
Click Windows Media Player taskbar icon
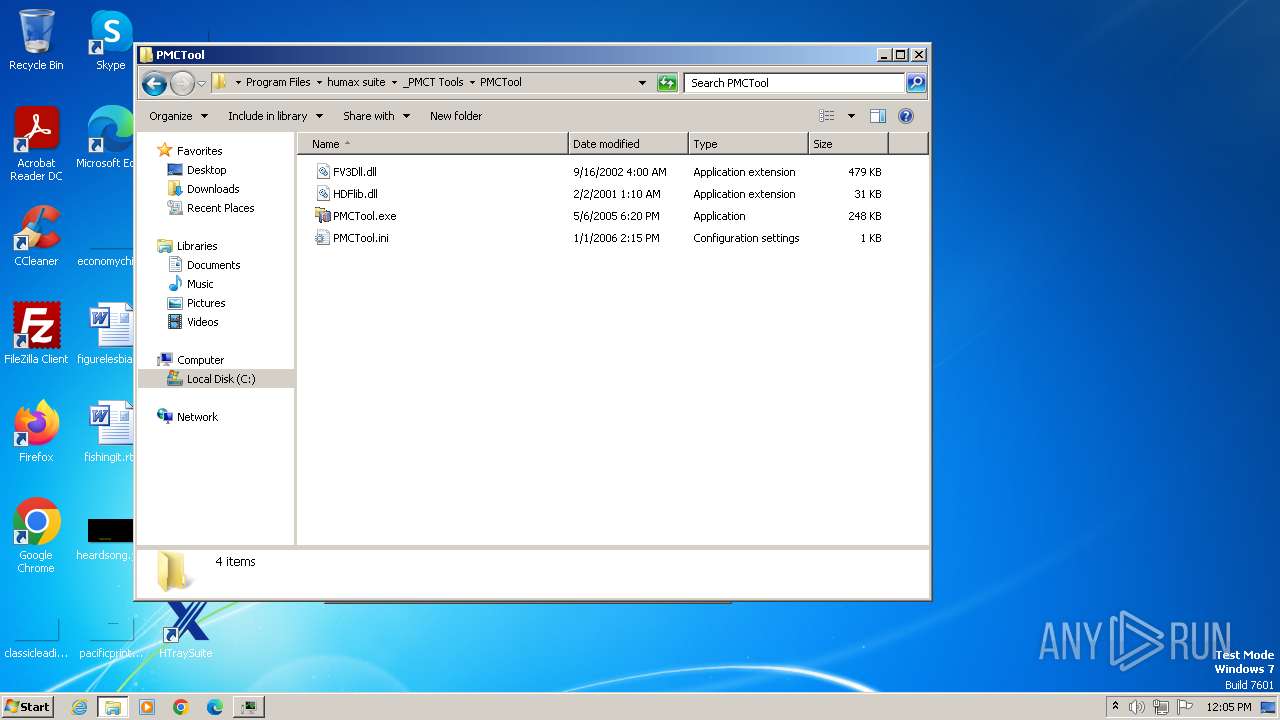(x=147, y=707)
